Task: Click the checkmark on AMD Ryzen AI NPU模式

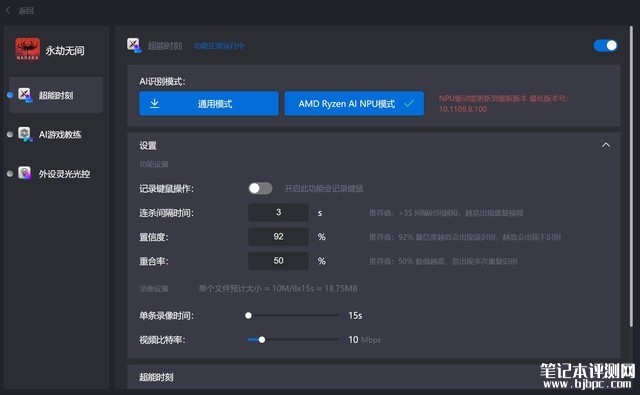Action: (409, 104)
